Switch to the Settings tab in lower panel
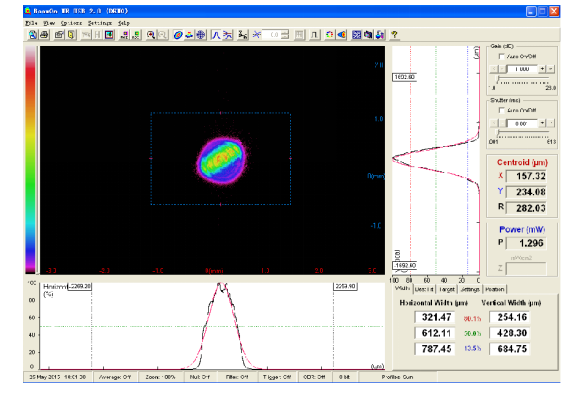 (470, 289)
